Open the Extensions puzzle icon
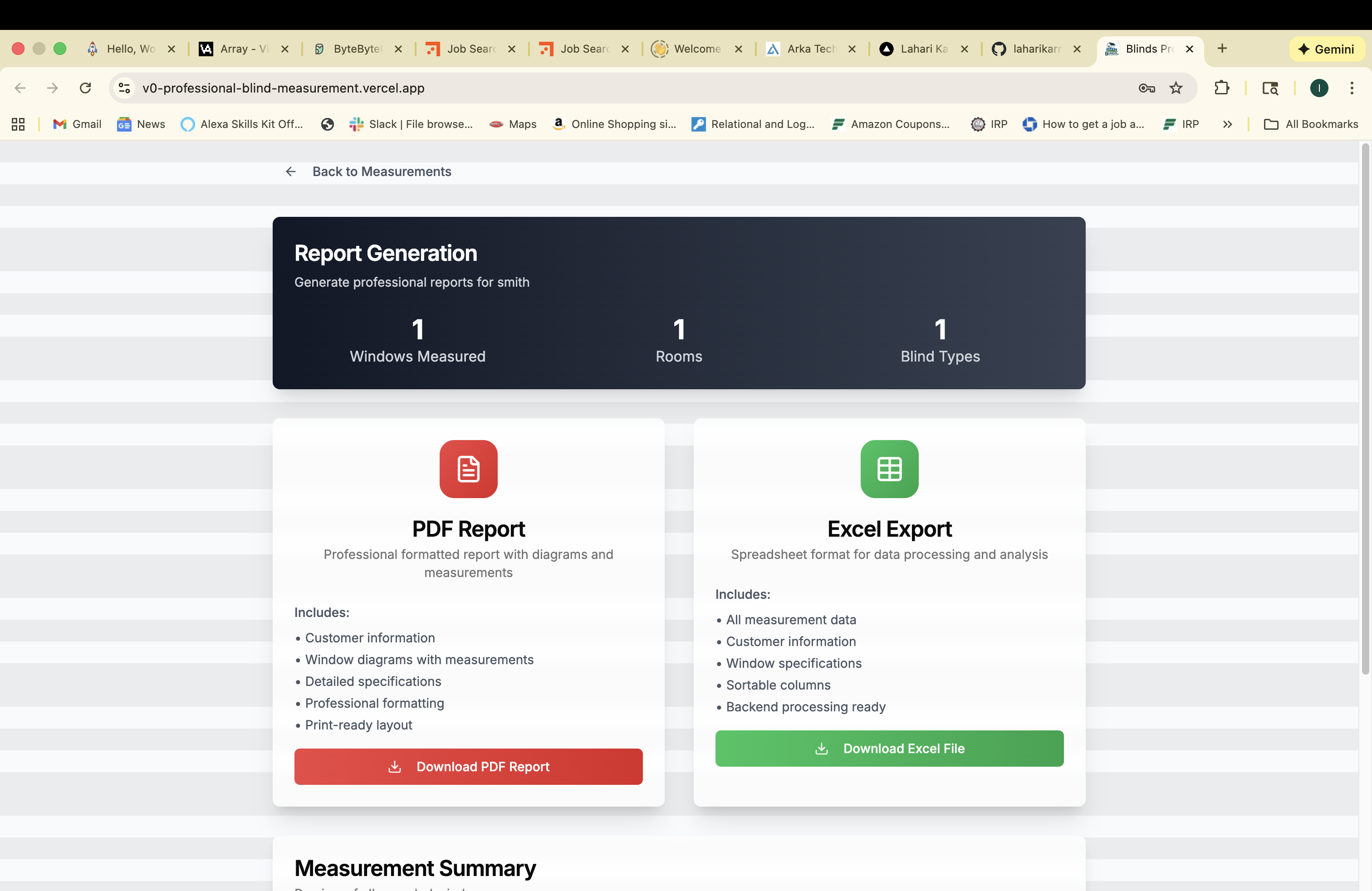 coord(1221,88)
